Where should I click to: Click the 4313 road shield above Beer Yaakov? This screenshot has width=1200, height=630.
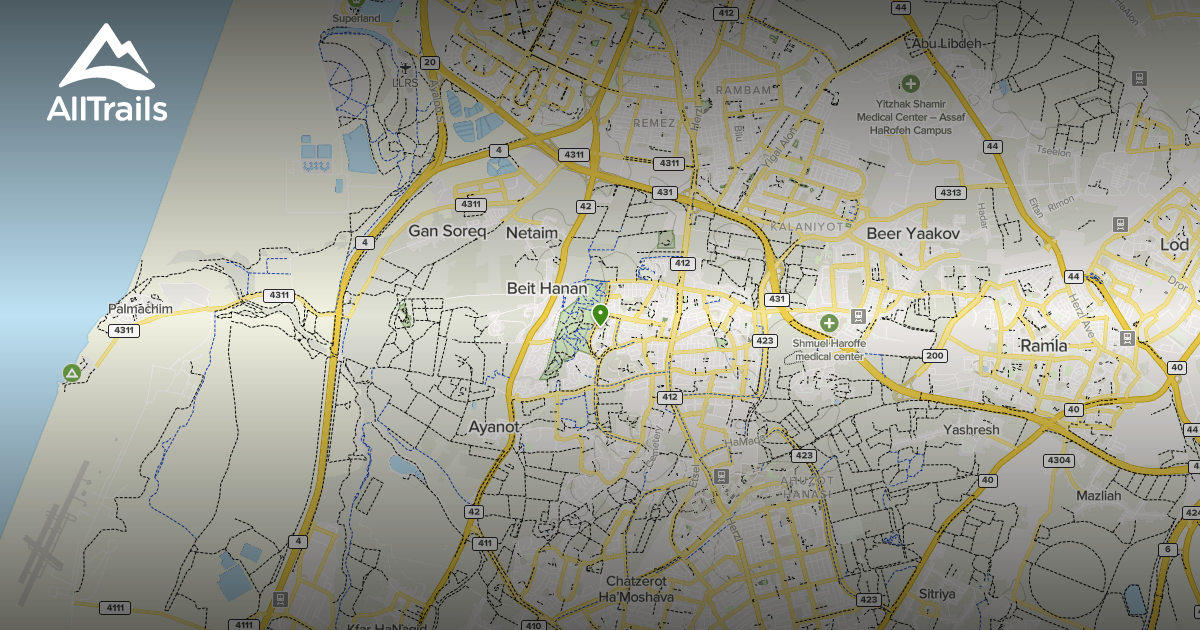[949, 192]
